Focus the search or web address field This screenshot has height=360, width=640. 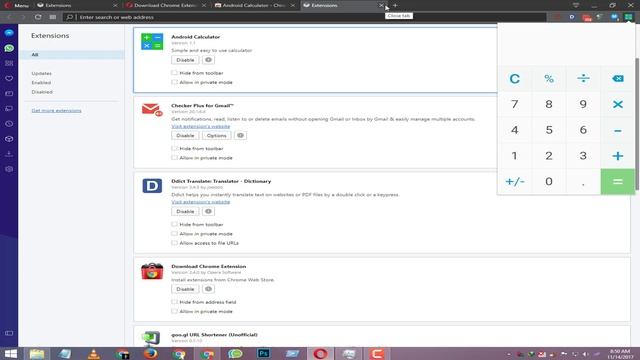click(304, 17)
